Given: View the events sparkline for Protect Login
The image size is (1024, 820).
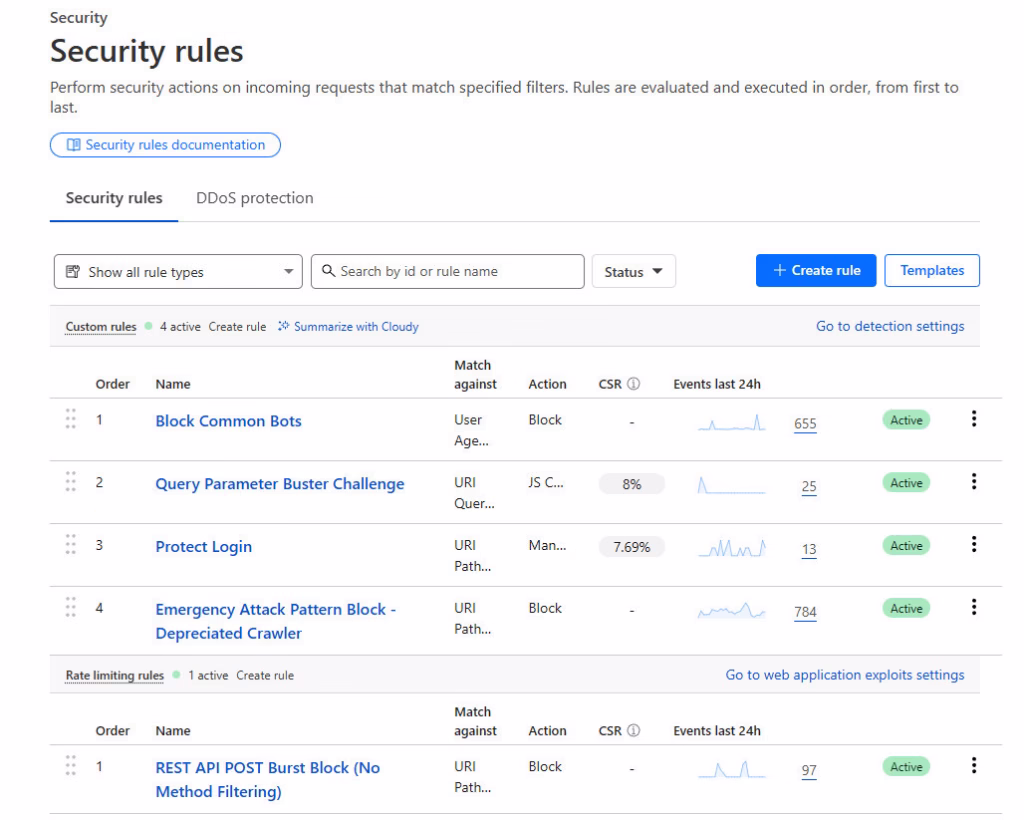Looking at the screenshot, I should 731,548.
